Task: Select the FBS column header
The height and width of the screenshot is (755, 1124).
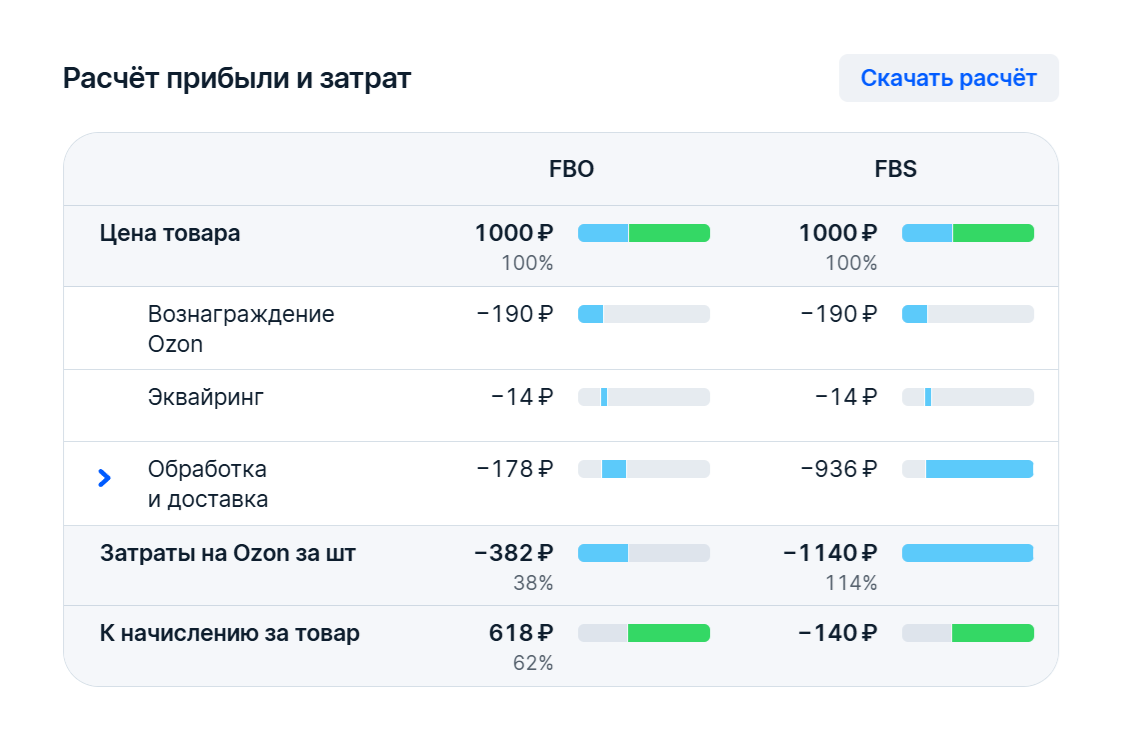Action: (895, 169)
